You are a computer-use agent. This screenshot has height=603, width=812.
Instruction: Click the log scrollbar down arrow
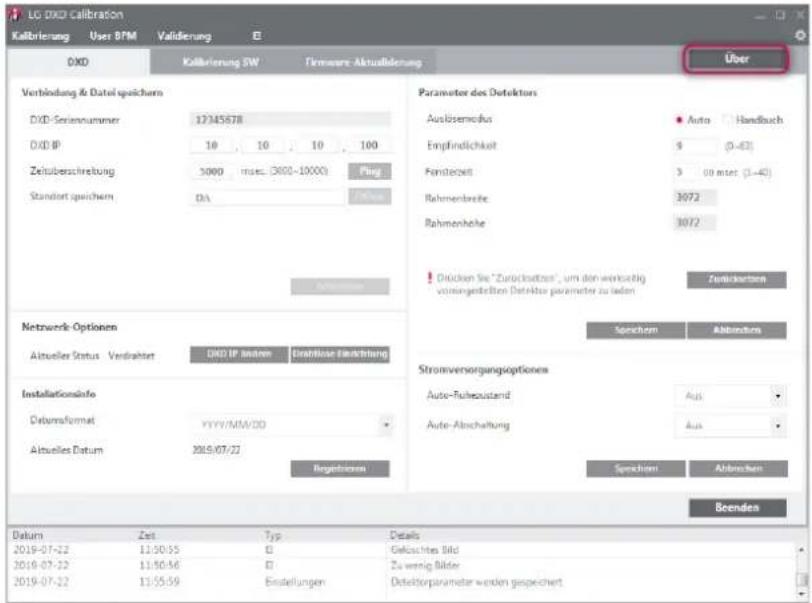pos(802,594)
